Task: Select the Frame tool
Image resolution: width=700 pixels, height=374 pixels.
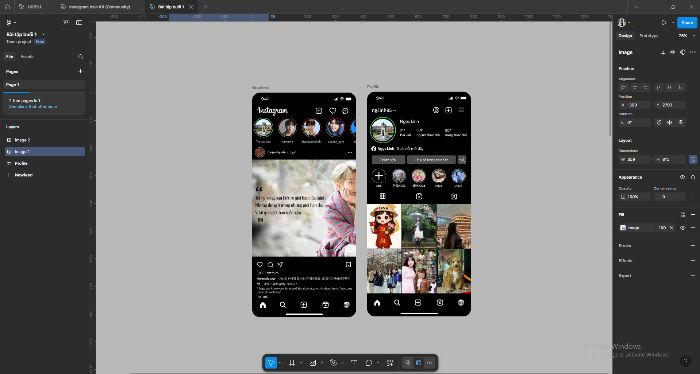Action: [x=292, y=363]
